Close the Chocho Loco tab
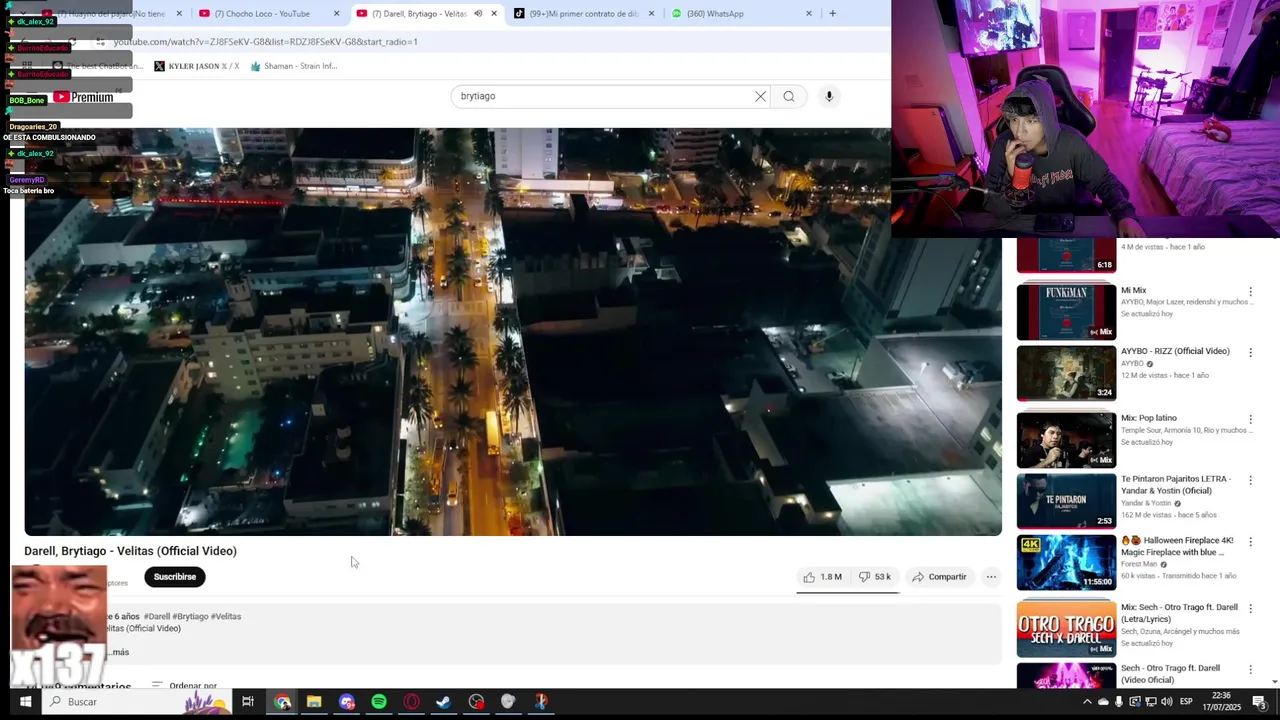The width and height of the screenshot is (1280, 720). click(336, 14)
